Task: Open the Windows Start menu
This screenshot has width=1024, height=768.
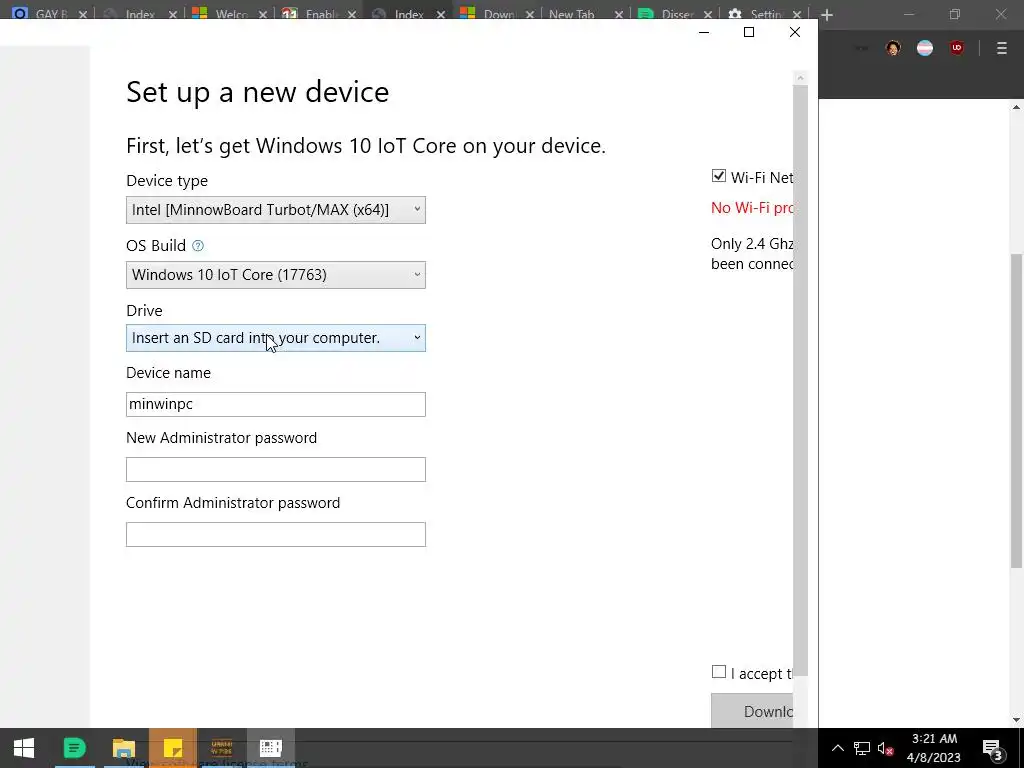Action: point(24,748)
